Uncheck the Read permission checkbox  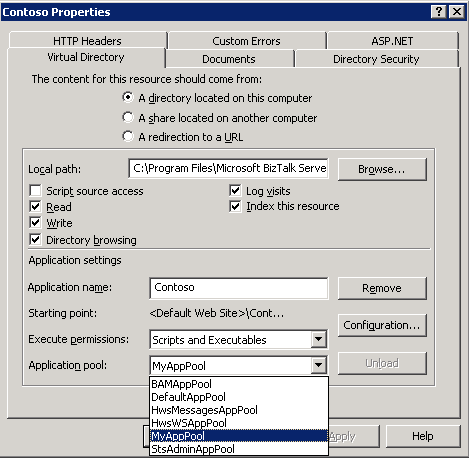coord(35,207)
